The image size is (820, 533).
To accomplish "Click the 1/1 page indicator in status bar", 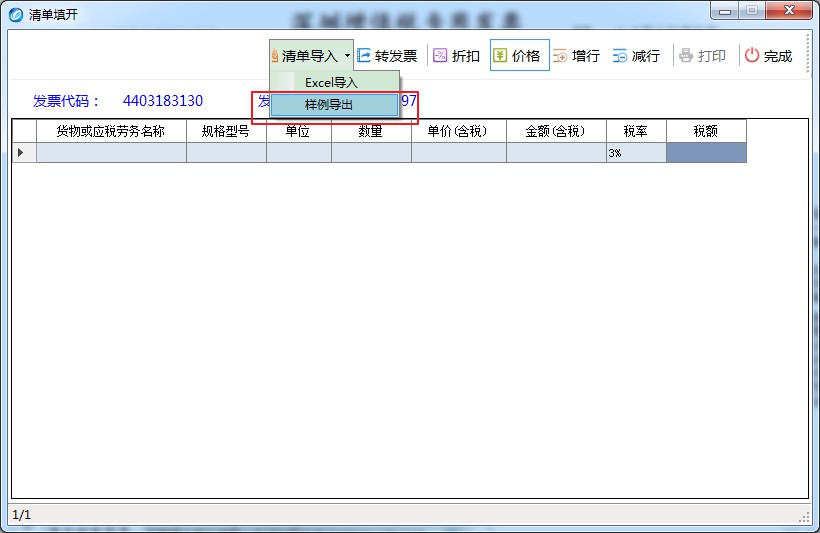I will pos(21,515).
